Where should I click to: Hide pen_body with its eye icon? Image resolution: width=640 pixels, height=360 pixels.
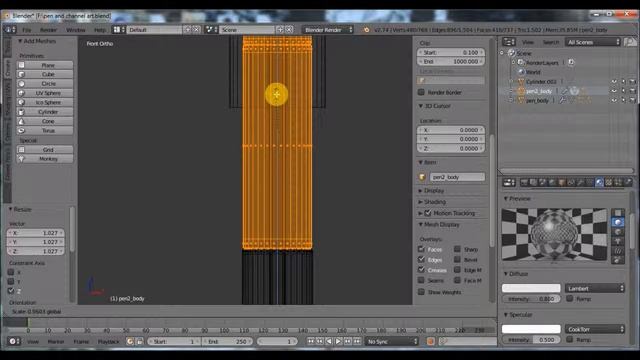point(614,100)
